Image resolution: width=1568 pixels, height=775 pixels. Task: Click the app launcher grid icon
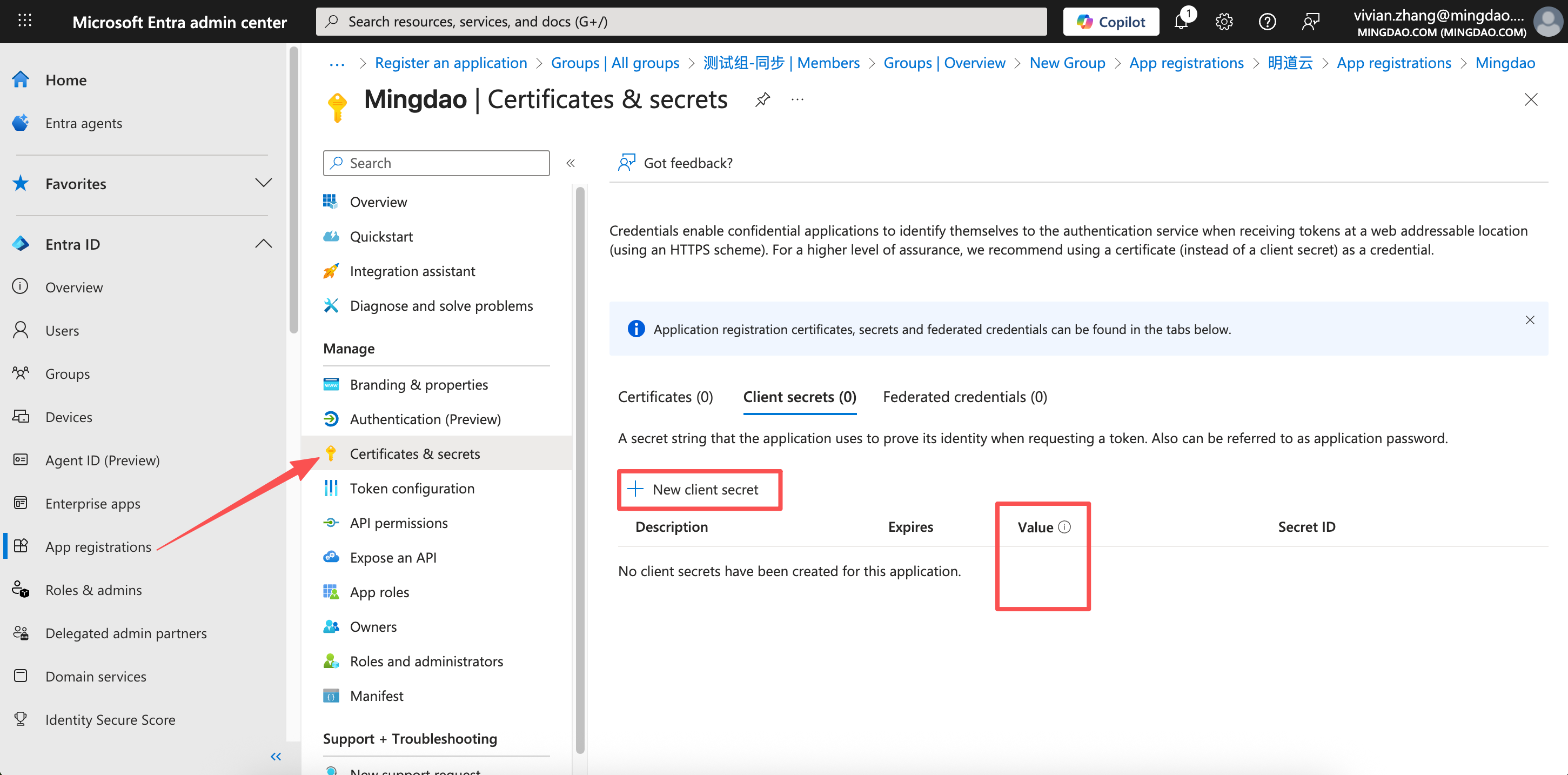pyautogui.click(x=24, y=21)
